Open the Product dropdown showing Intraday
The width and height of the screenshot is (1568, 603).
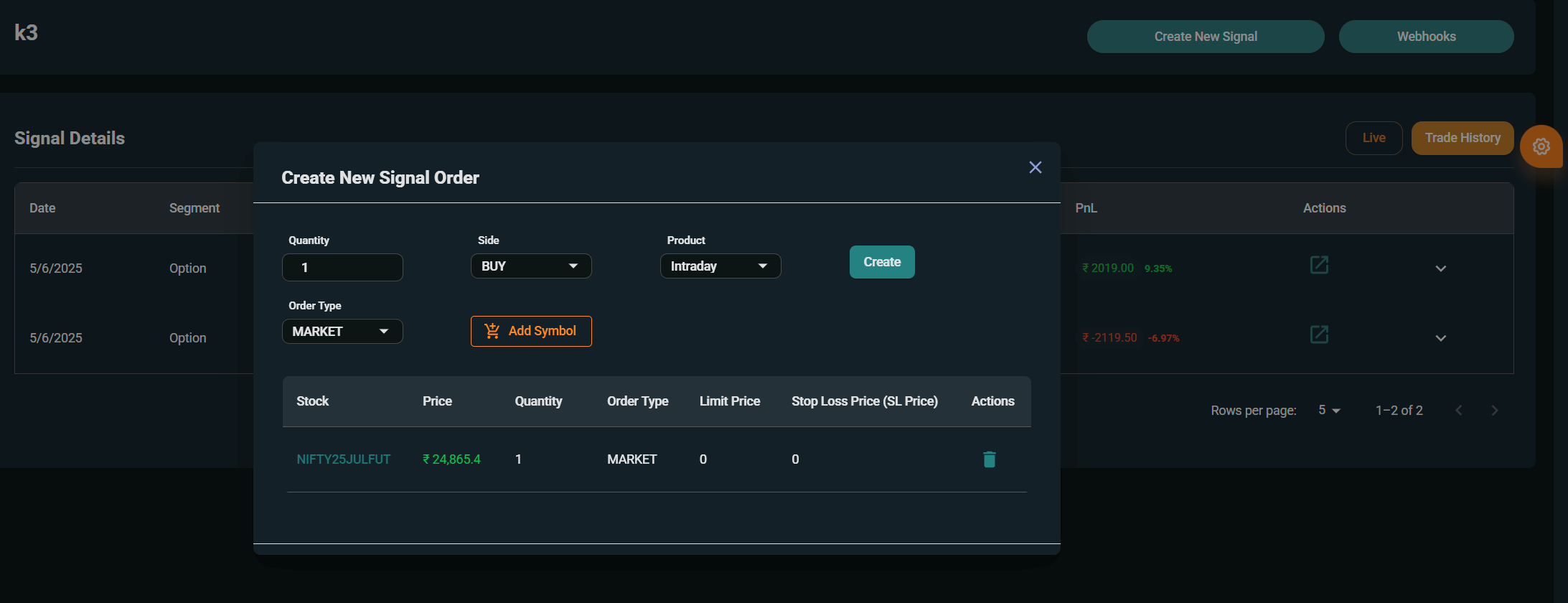coord(720,266)
